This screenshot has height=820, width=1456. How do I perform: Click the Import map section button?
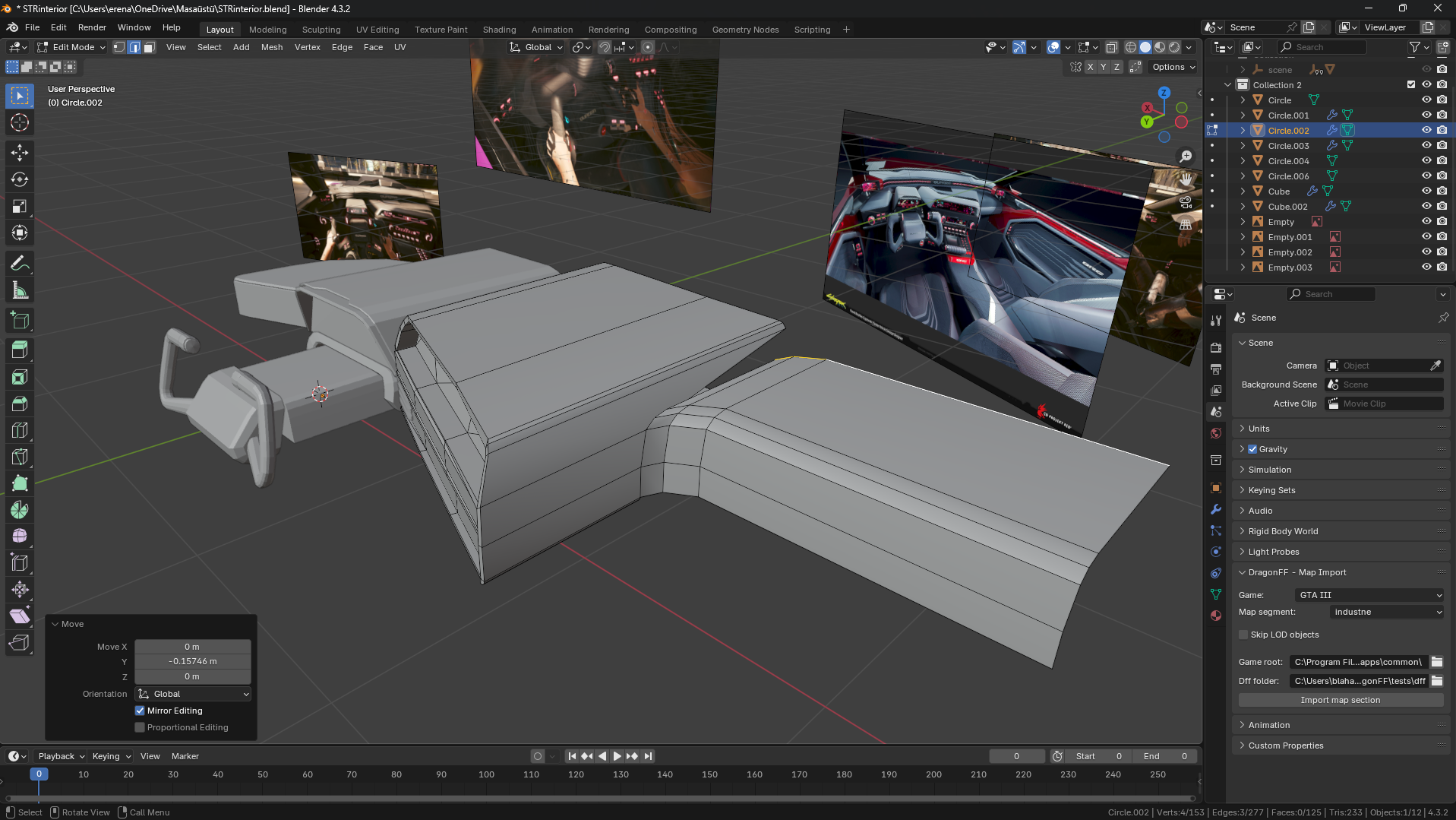click(1340, 700)
